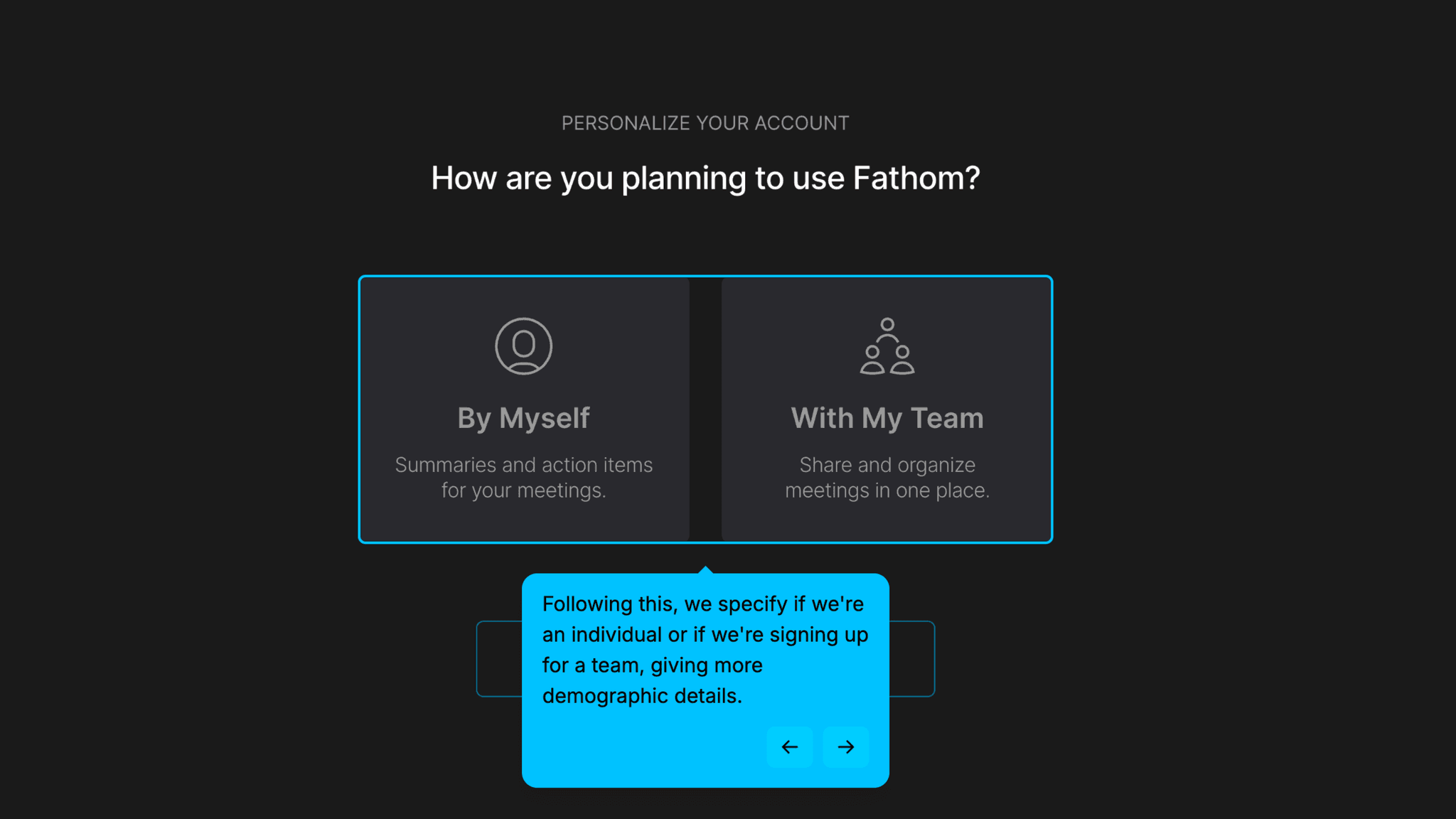This screenshot has height=819, width=1456.
Task: Choose the With My Team option
Action: [886, 409]
